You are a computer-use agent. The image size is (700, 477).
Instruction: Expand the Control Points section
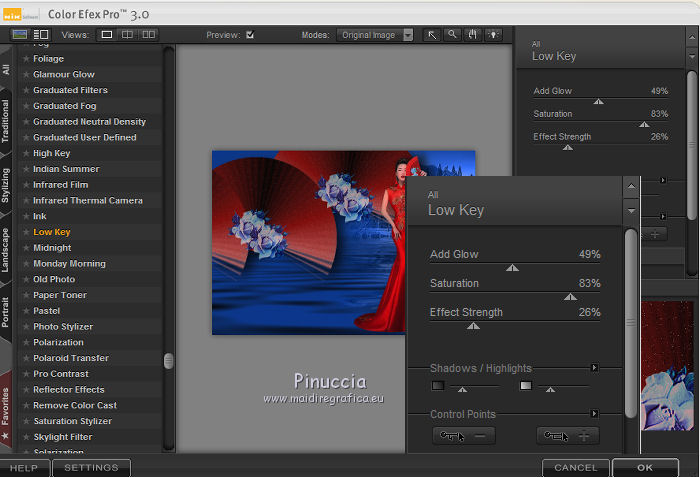tap(594, 413)
